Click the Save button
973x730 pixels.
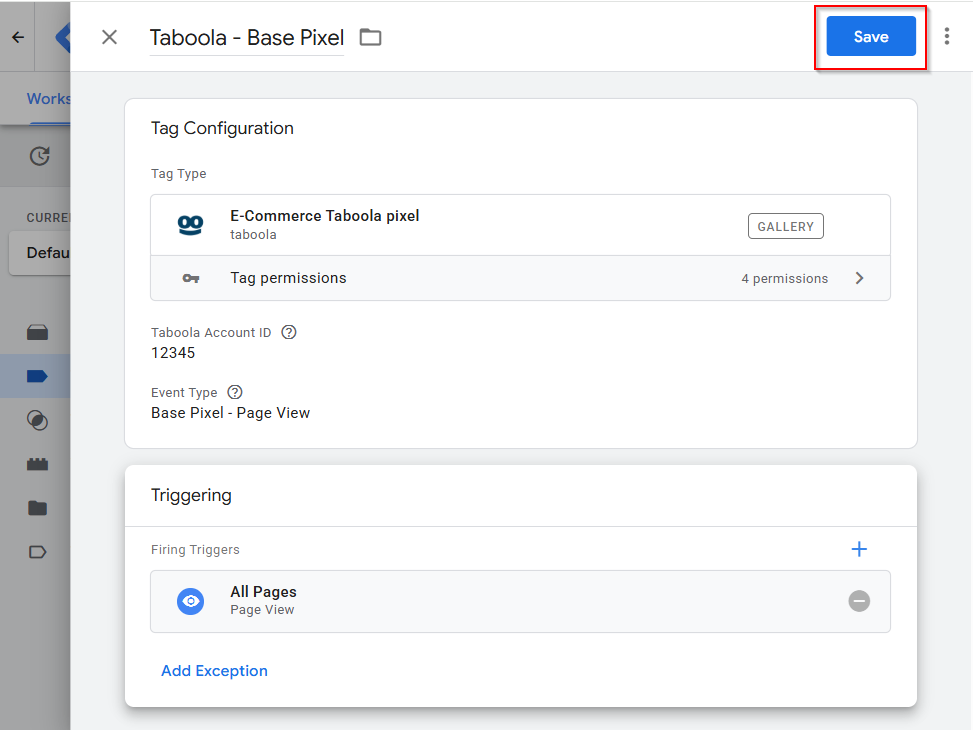[871, 37]
